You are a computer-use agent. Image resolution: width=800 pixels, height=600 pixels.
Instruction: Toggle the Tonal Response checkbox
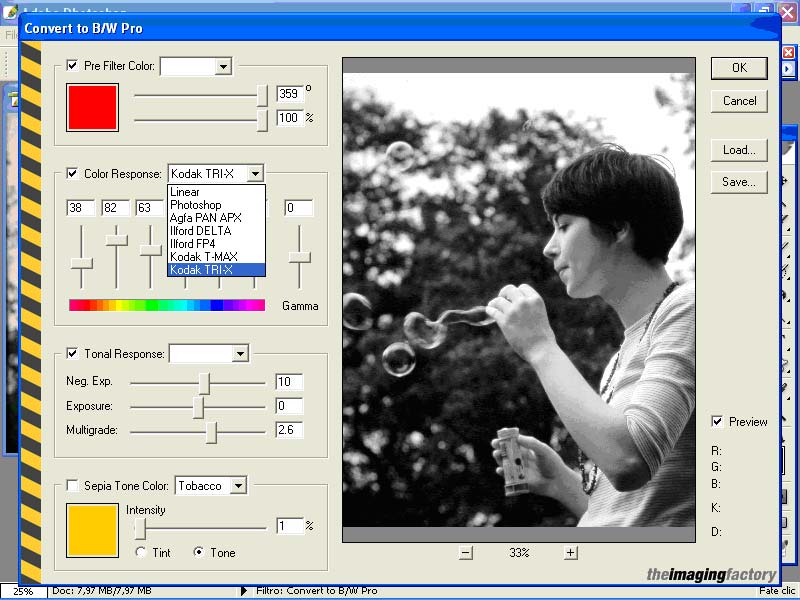pyautogui.click(x=72, y=353)
